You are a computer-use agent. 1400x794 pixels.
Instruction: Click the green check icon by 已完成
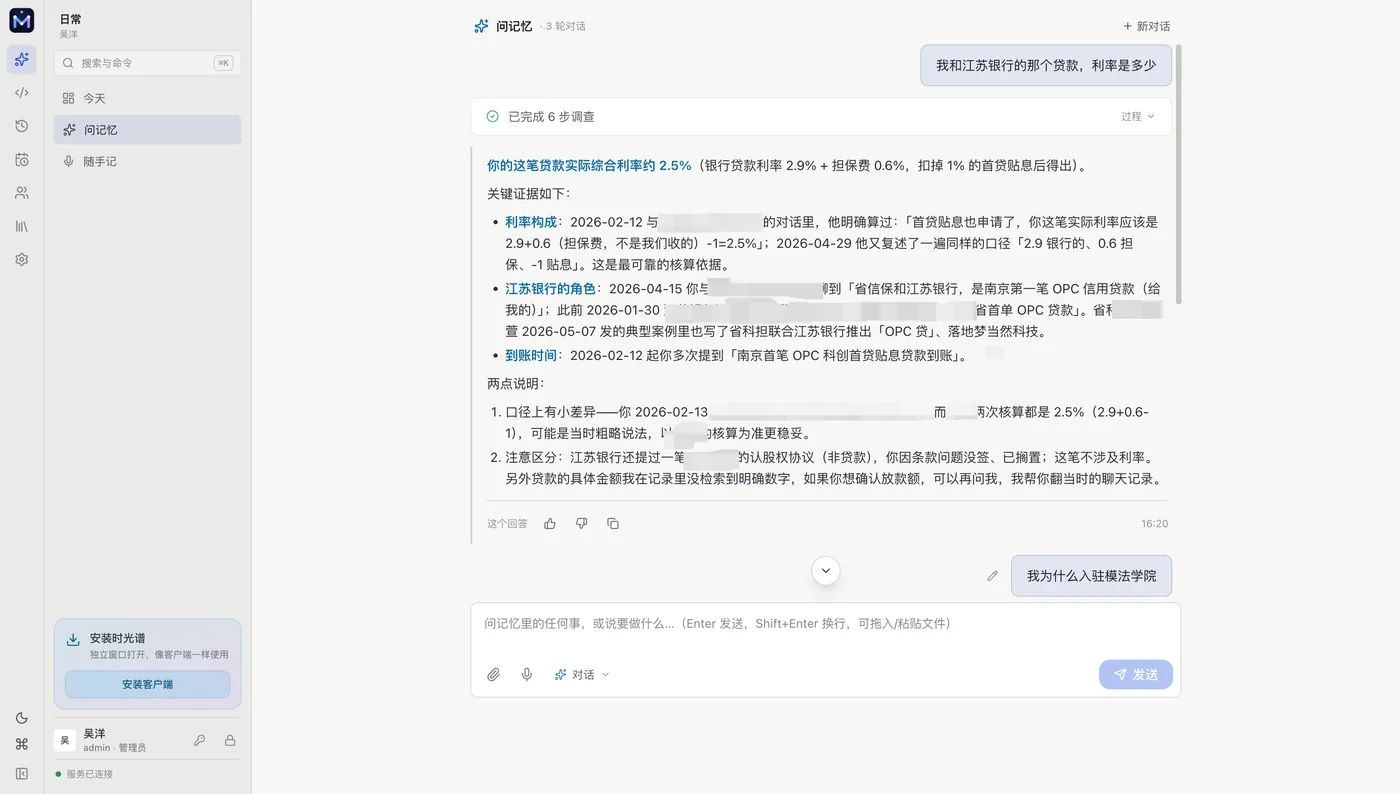pyautogui.click(x=492, y=117)
